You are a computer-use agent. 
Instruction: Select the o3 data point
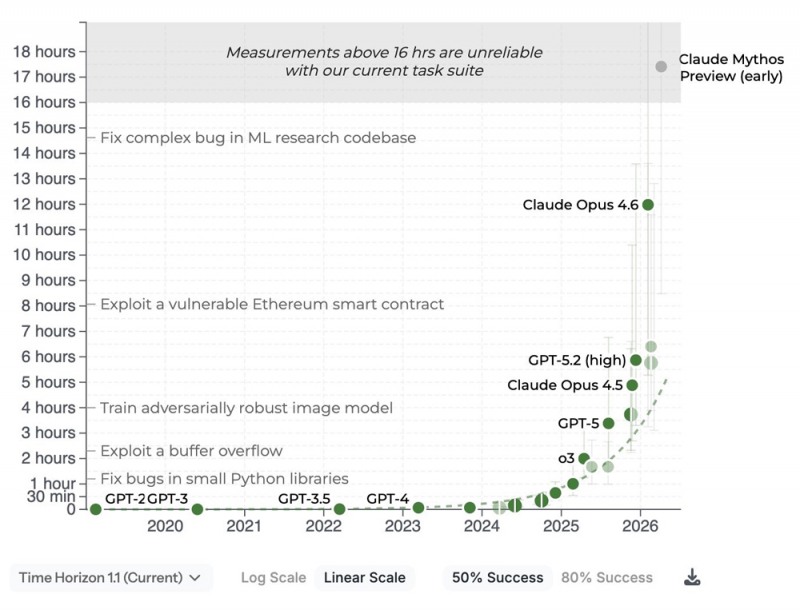tap(584, 459)
